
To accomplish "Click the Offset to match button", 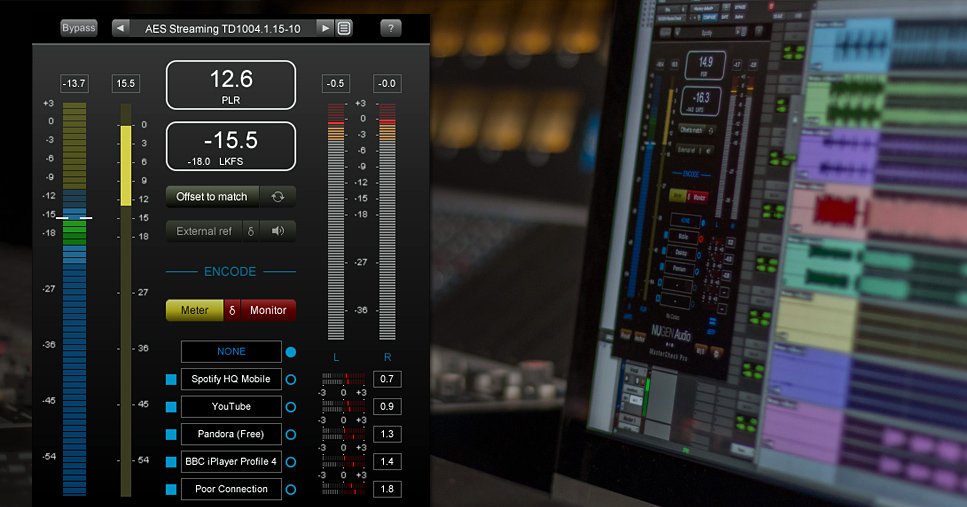I will 212,197.
